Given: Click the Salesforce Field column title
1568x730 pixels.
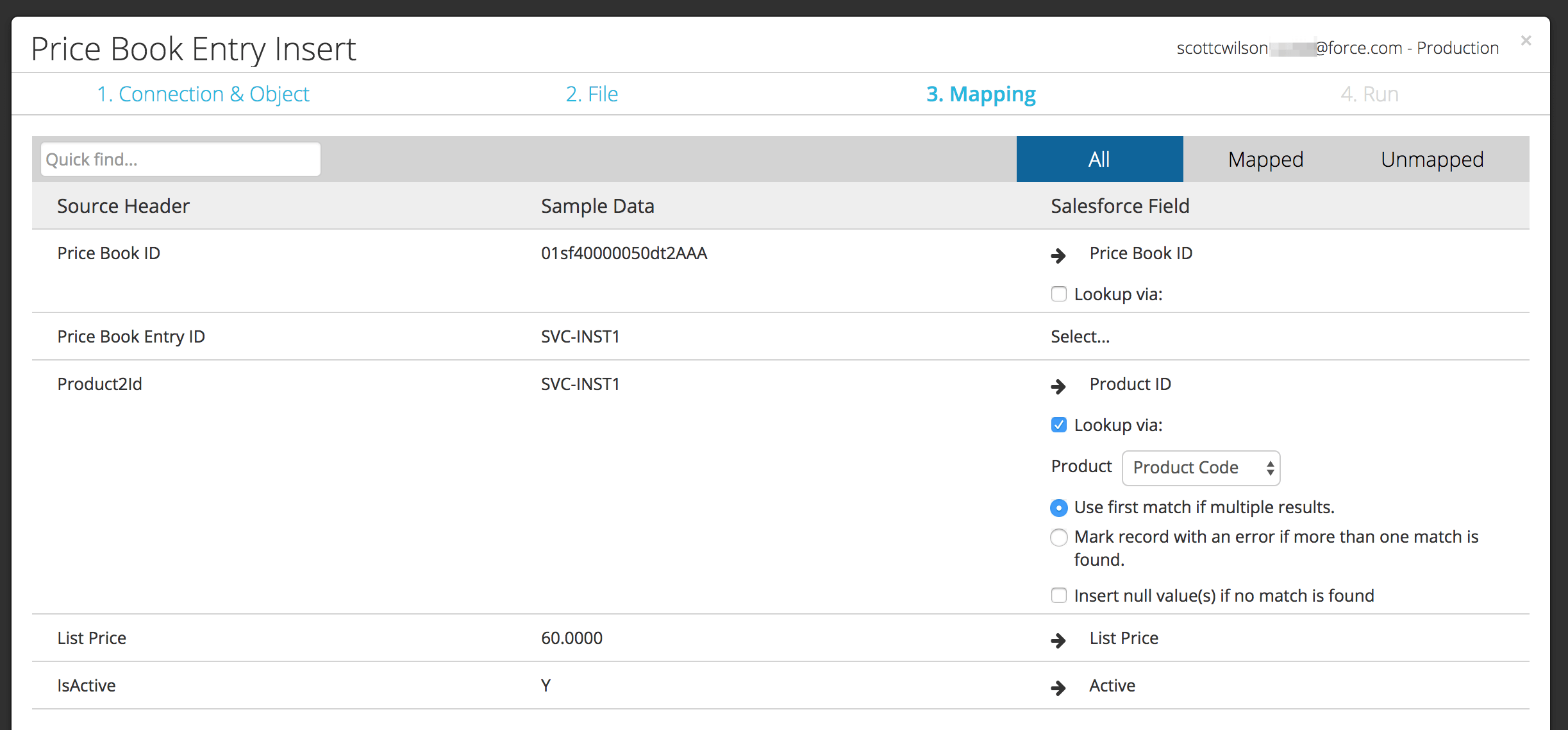Looking at the screenshot, I should coord(1120,206).
